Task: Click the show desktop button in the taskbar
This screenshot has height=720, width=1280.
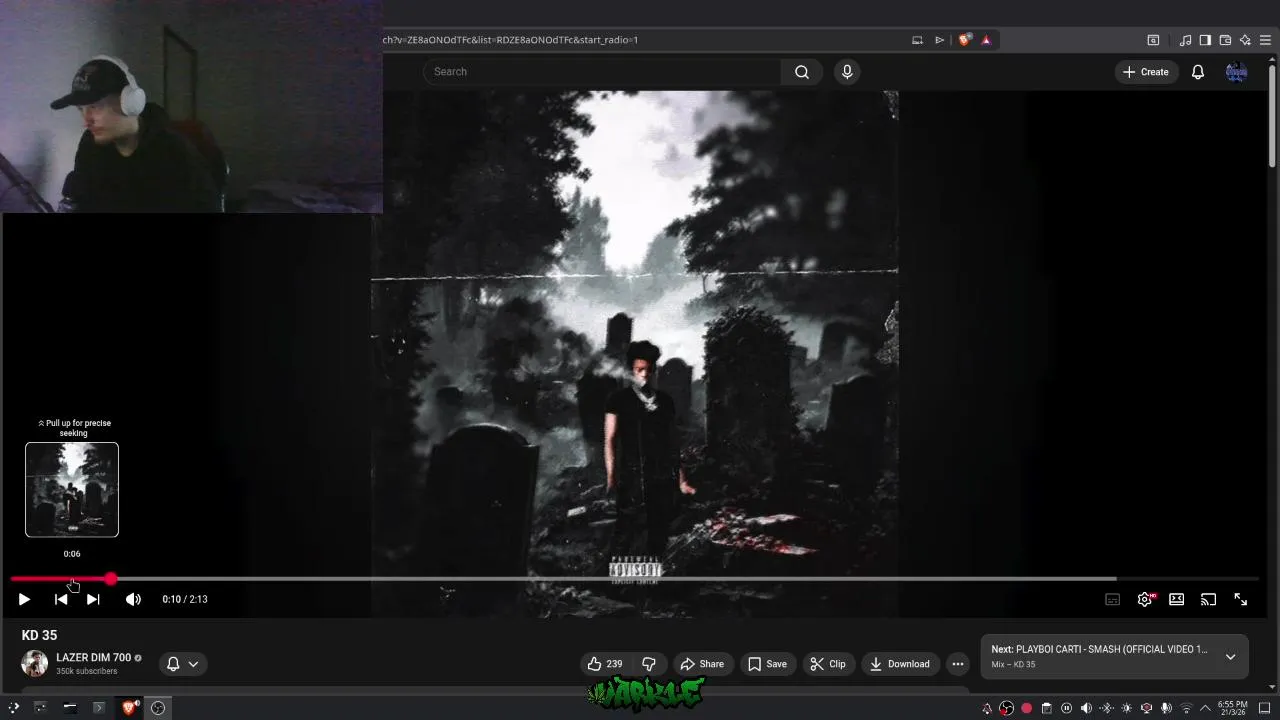Action: click(x=1264, y=708)
